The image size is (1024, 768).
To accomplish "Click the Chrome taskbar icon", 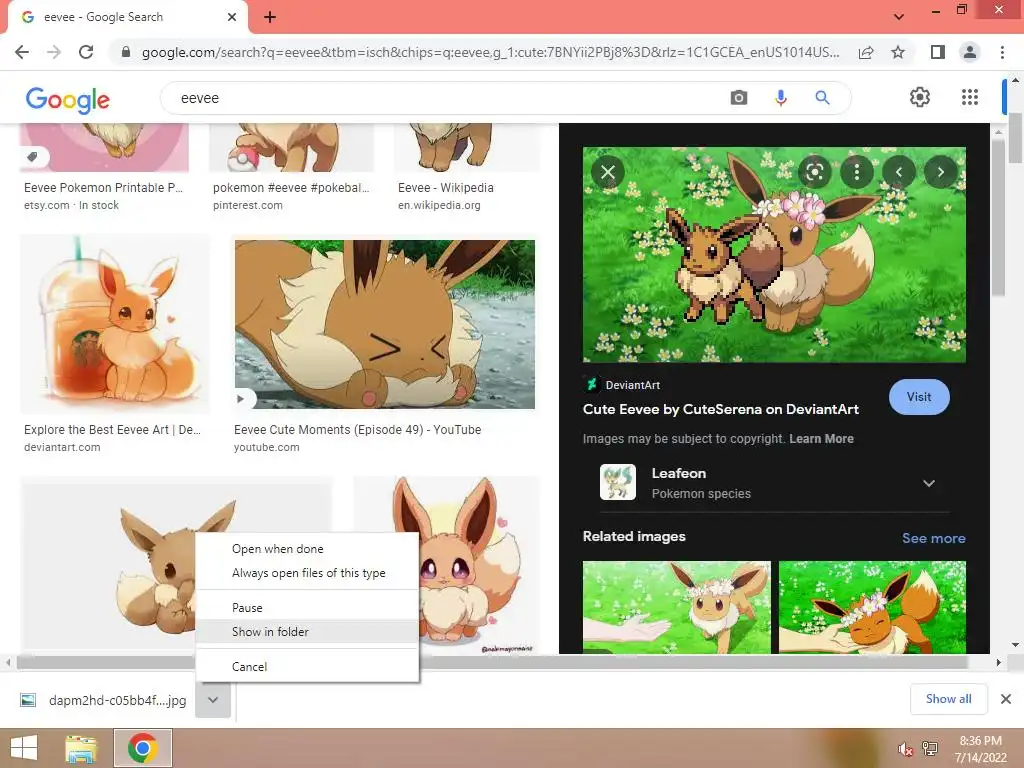I will coord(142,748).
